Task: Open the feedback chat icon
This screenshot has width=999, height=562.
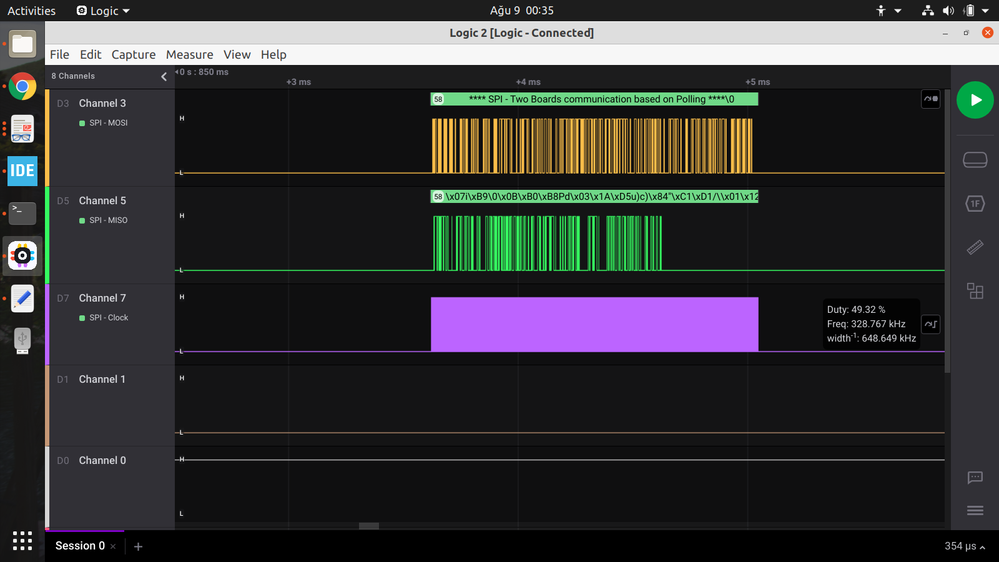Action: pyautogui.click(x=975, y=477)
